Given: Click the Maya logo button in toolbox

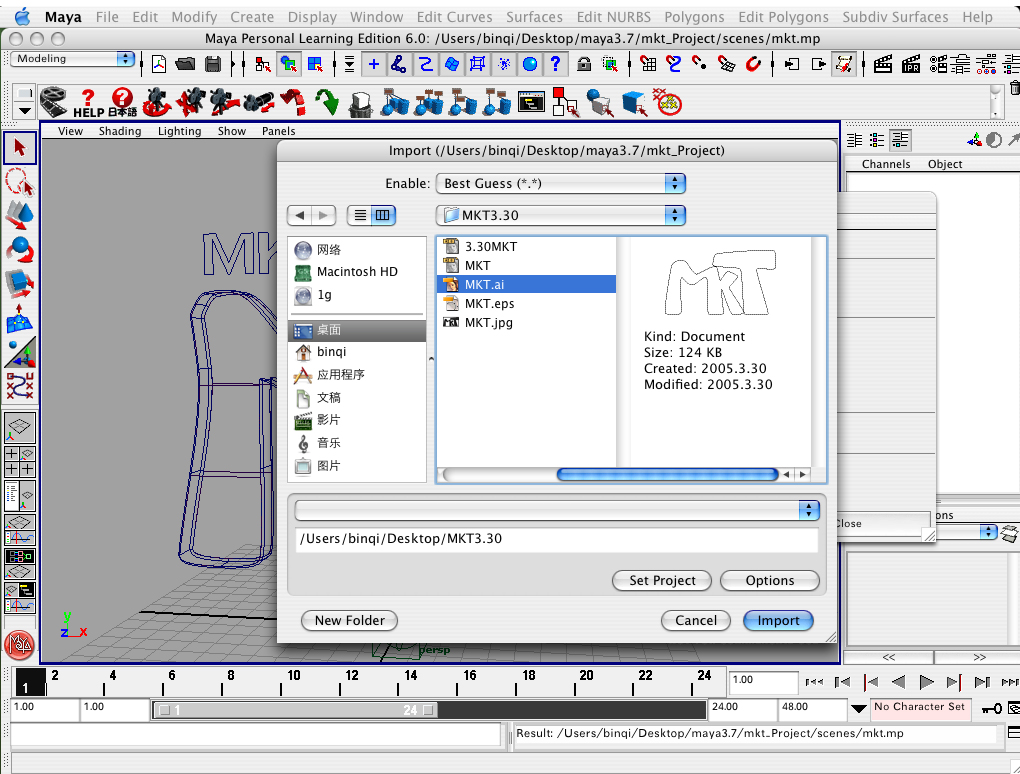Looking at the screenshot, I should coord(20,645).
